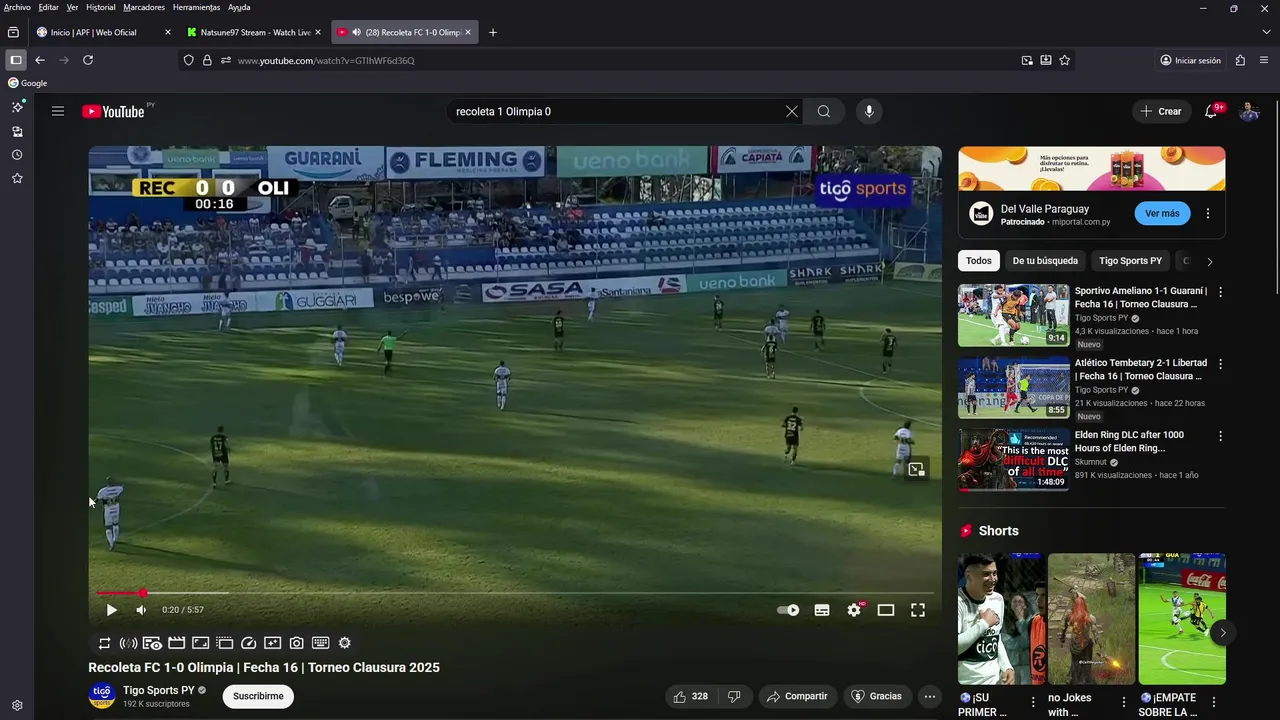Dislike the video
The width and height of the screenshot is (1280, 720).
pos(734,696)
